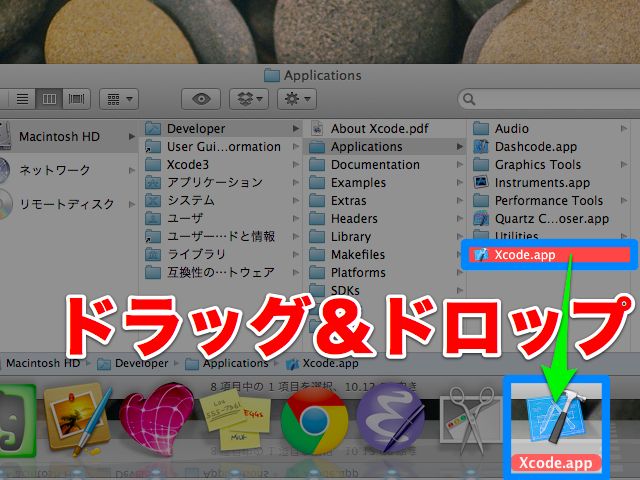640x480 pixels.
Task: Select the Documentation folder
Action: coord(386,165)
